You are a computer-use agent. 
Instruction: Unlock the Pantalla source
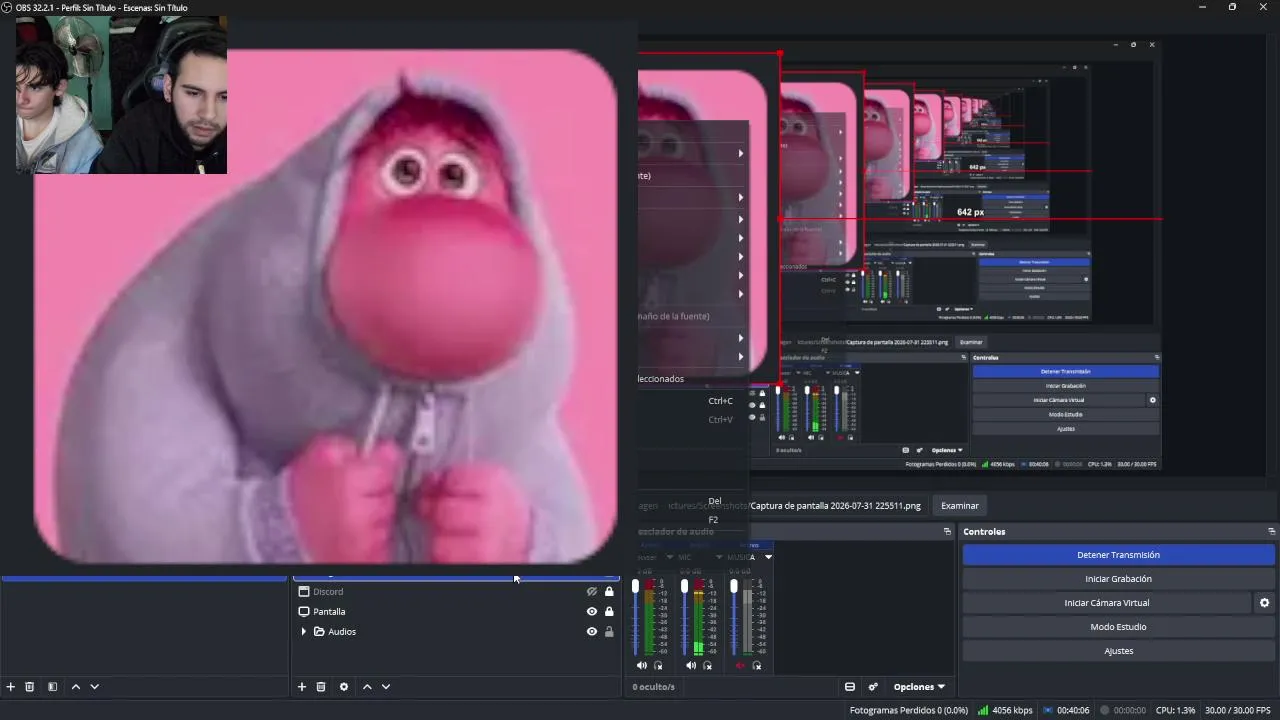(609, 612)
